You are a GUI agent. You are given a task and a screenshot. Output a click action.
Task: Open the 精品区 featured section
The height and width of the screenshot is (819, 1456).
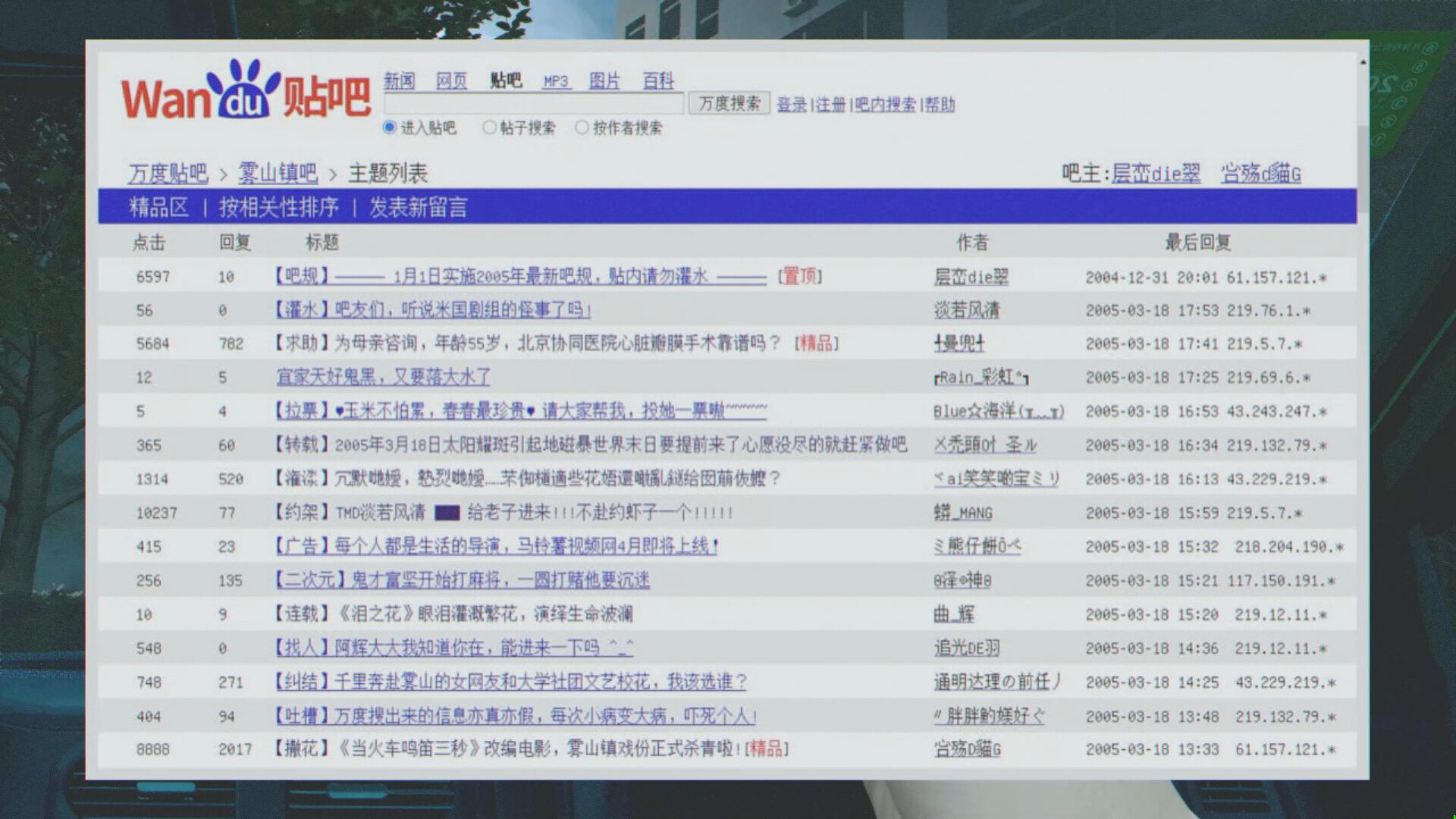(x=159, y=206)
